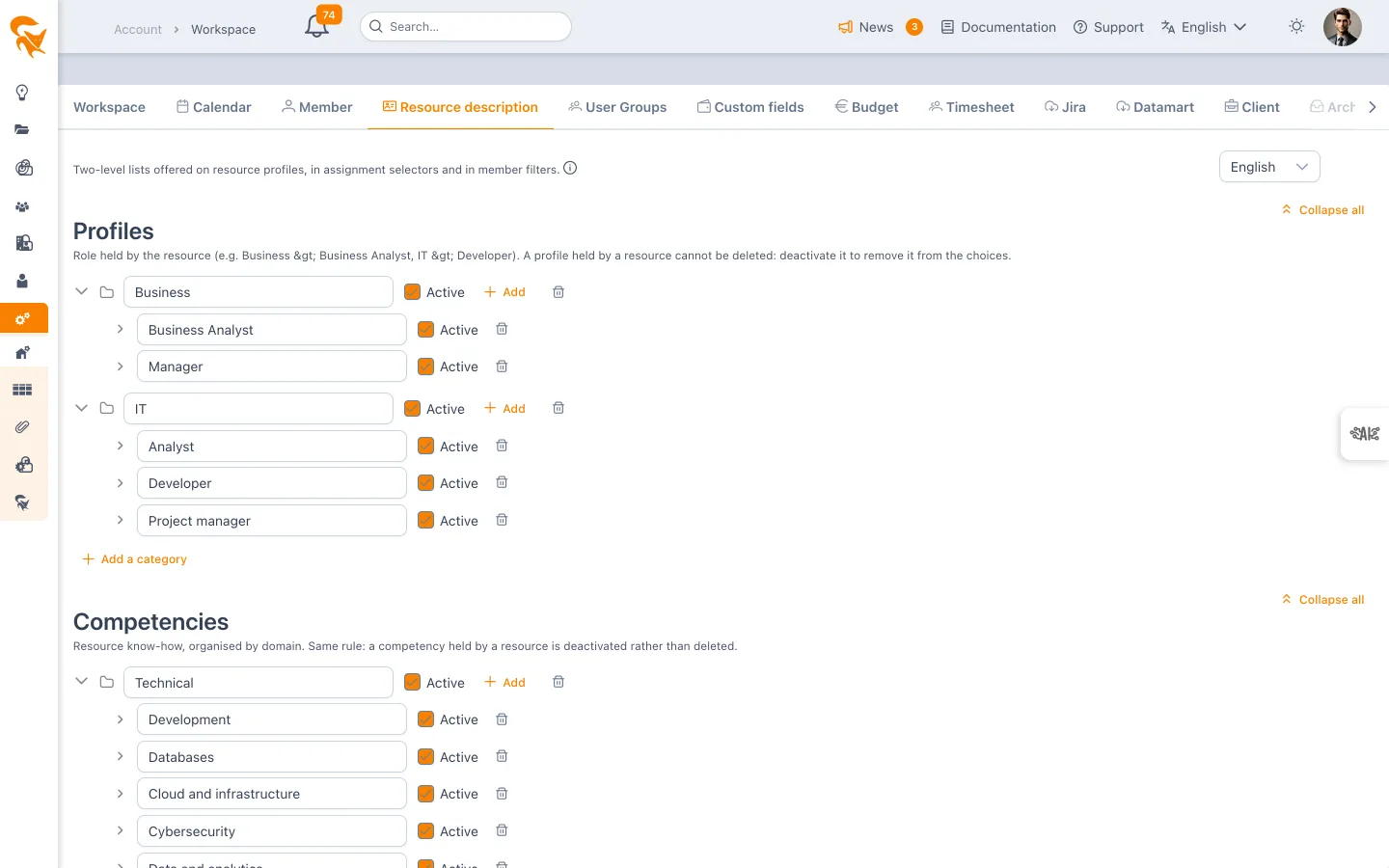Expand the Cybersecurity row chevron
This screenshot has width=1389, height=868.
[120, 830]
